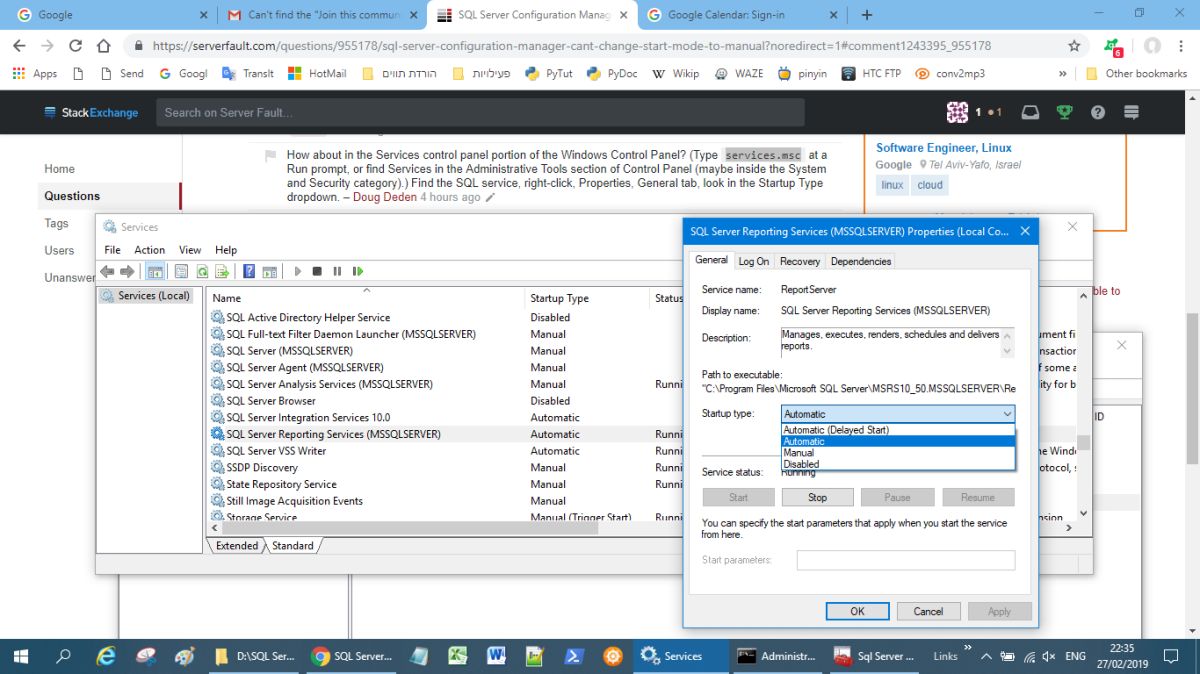1200x674 pixels.
Task: Open the Server Fault help icon
Action: point(1098,112)
